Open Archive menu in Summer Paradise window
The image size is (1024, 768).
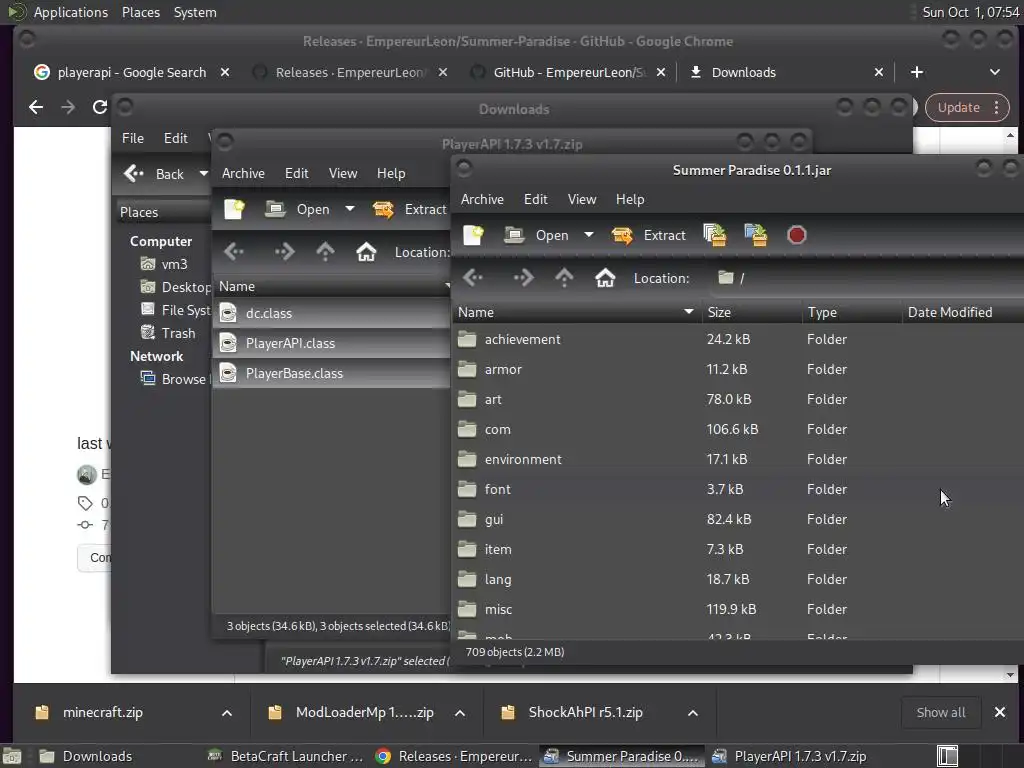coord(483,199)
